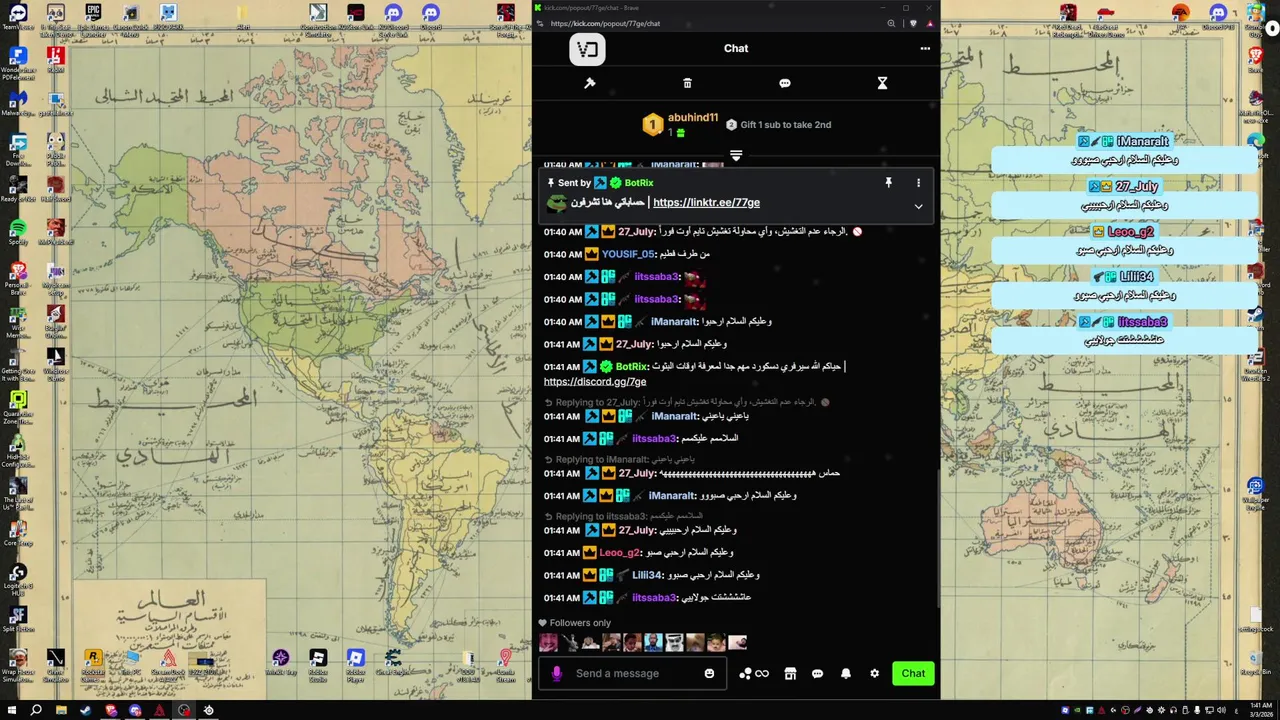The height and width of the screenshot is (720, 1280).
Task: Open chat settings gear icon
Action: point(874,673)
